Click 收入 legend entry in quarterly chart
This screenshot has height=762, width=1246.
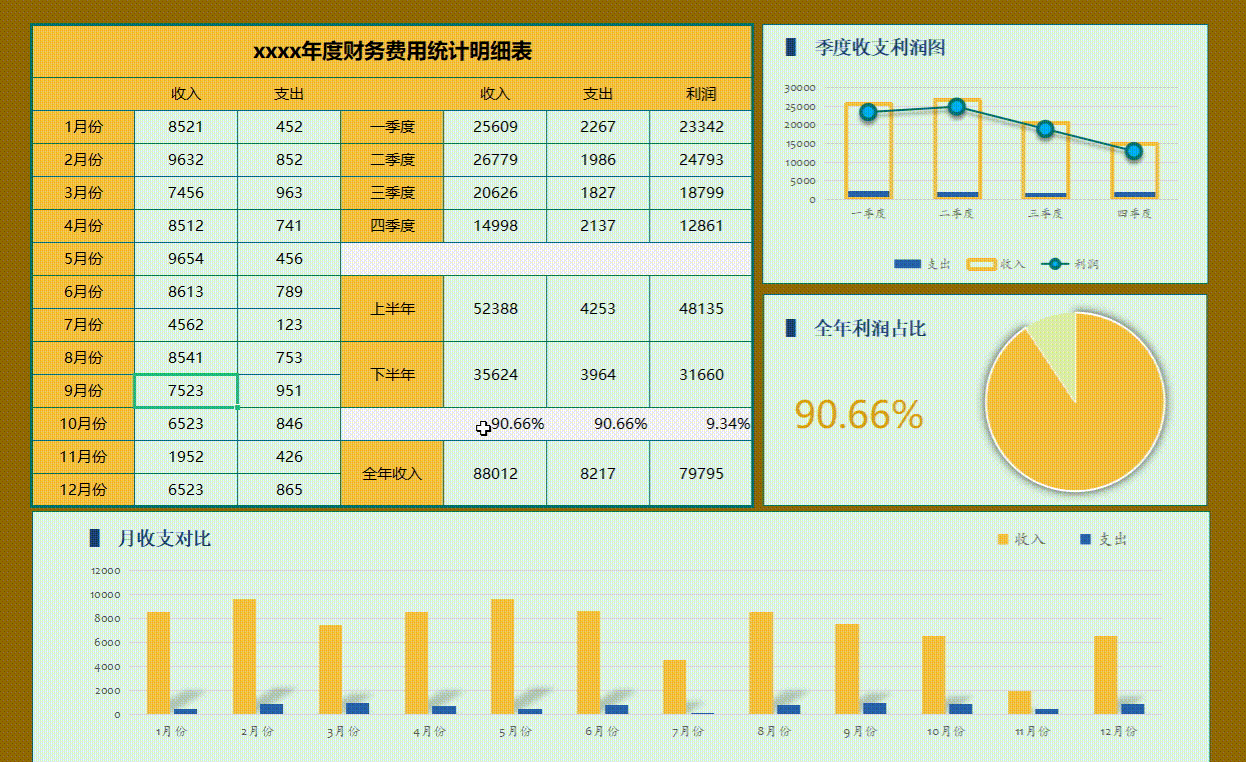pos(997,264)
